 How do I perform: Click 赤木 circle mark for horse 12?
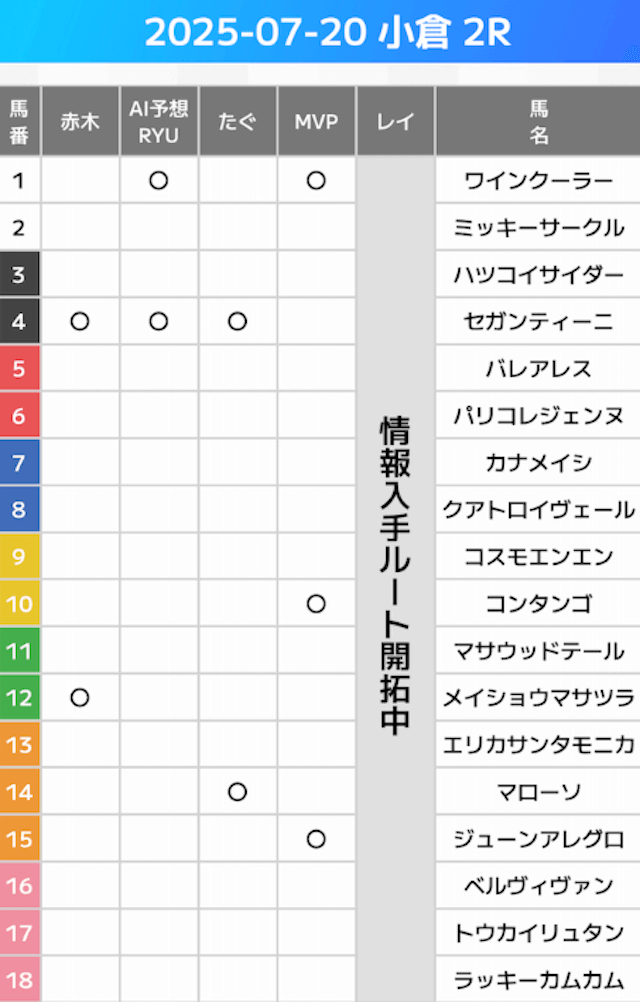[x=80, y=698]
